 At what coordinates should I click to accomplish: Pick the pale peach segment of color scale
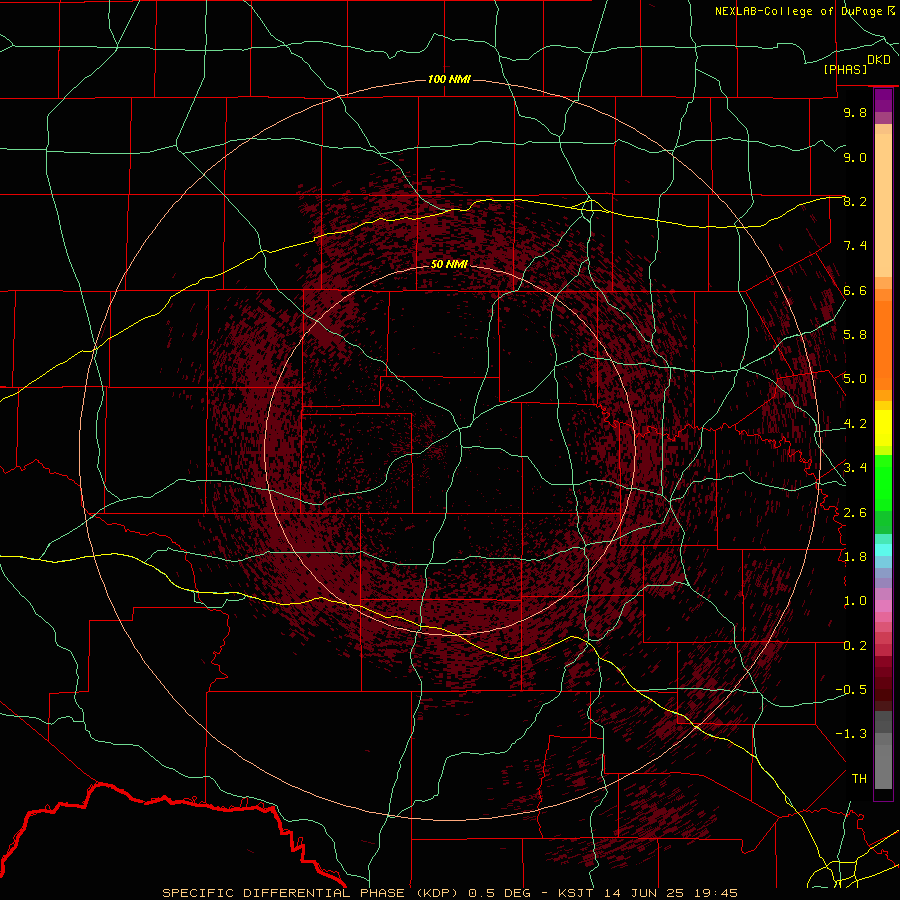coord(883,205)
